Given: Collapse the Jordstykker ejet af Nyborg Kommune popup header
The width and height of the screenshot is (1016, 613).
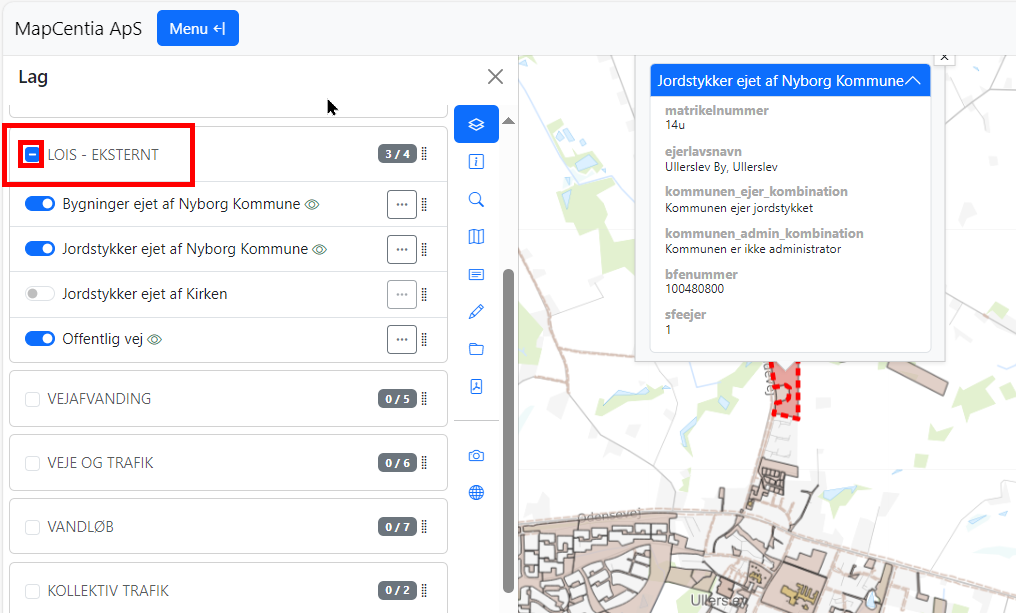Looking at the screenshot, I should 912,81.
